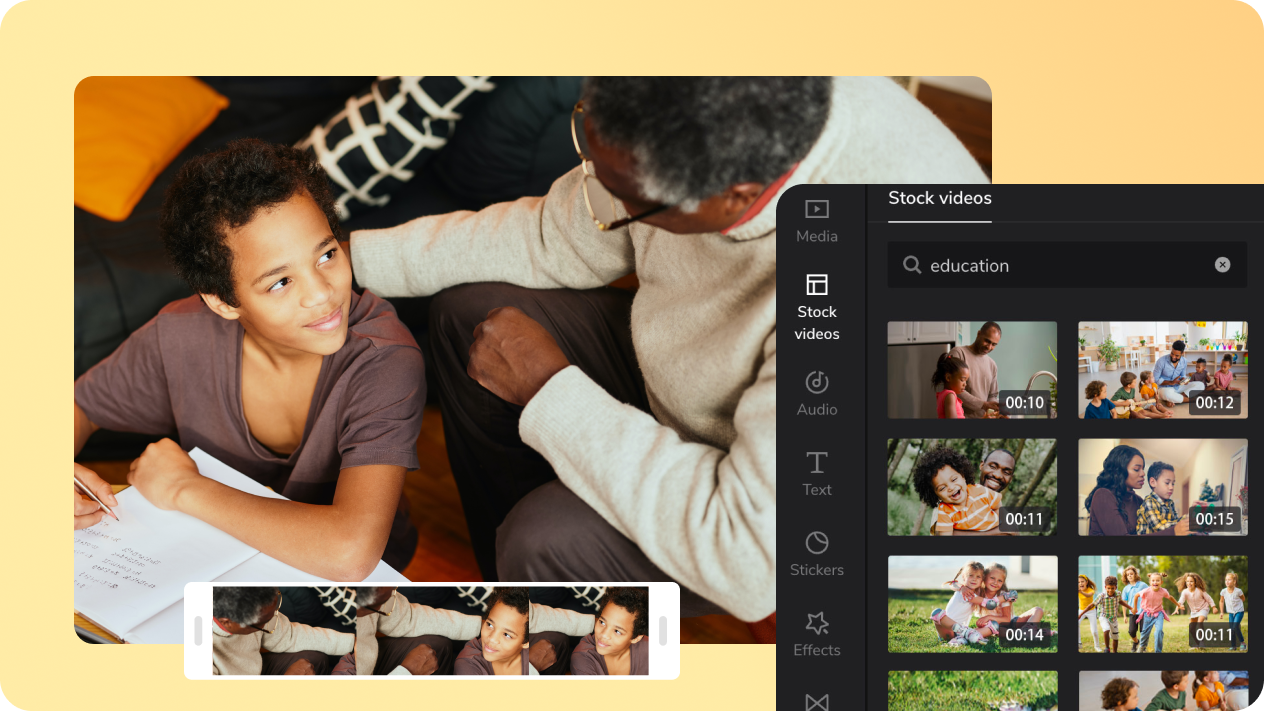Image resolution: width=1264 pixels, height=711 pixels.
Task: Click the Effects sidebar label
Action: [x=817, y=650]
